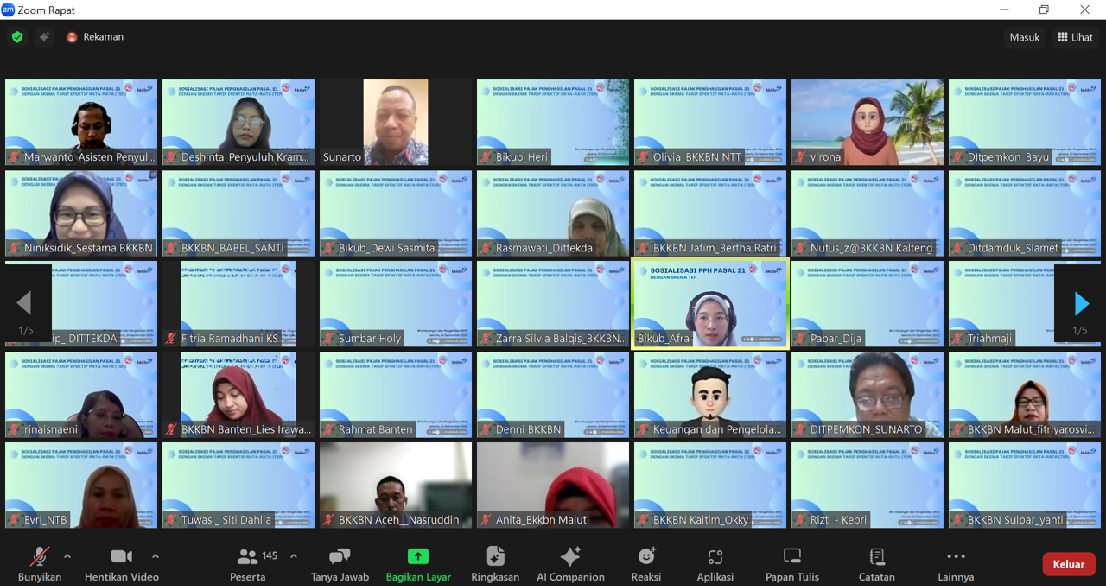Leave the meeting with Keluar button
Screen dimensions: 1106x586
click(x=1069, y=564)
